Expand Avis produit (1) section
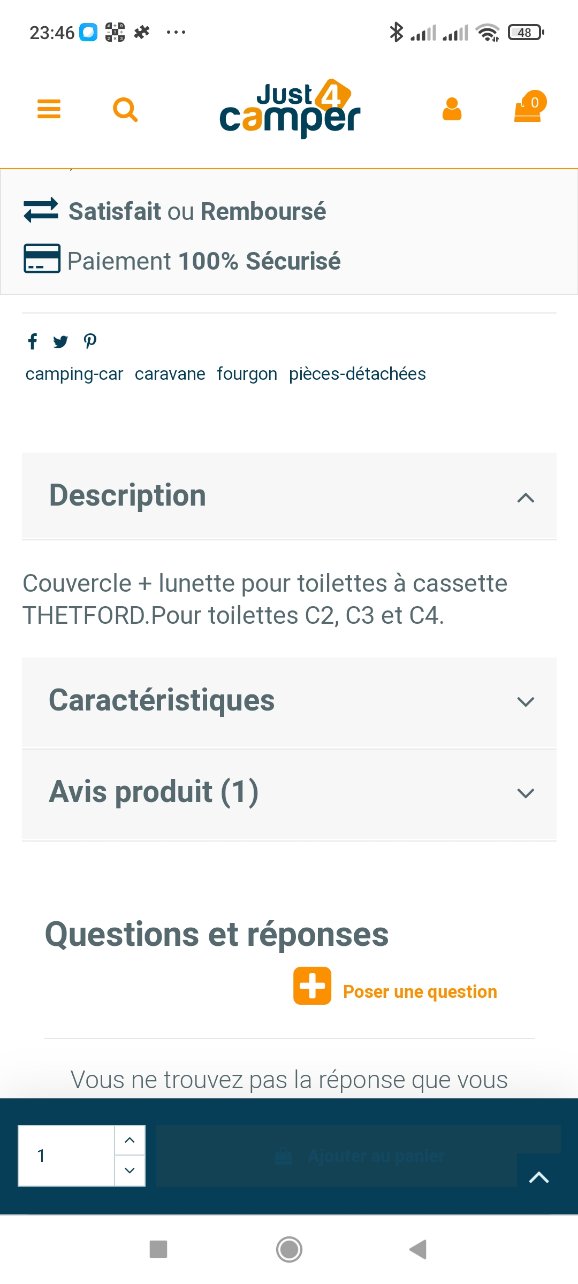Image resolution: width=578 pixels, height=1284 pixels. [x=289, y=793]
